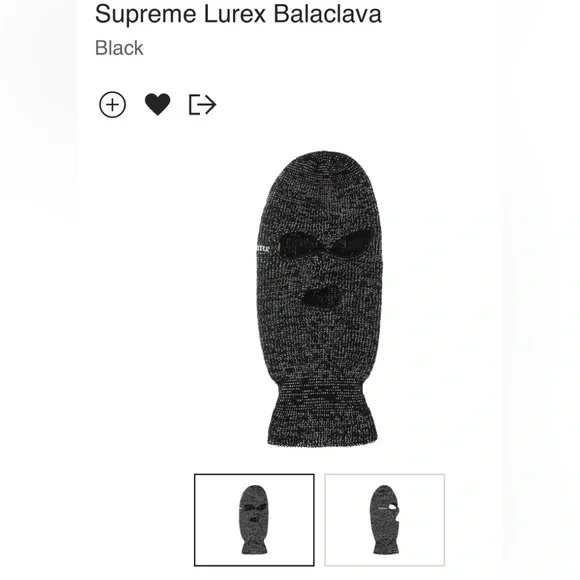Open the share arrow icon
Viewport: 580px width, 580px height.
[202, 105]
